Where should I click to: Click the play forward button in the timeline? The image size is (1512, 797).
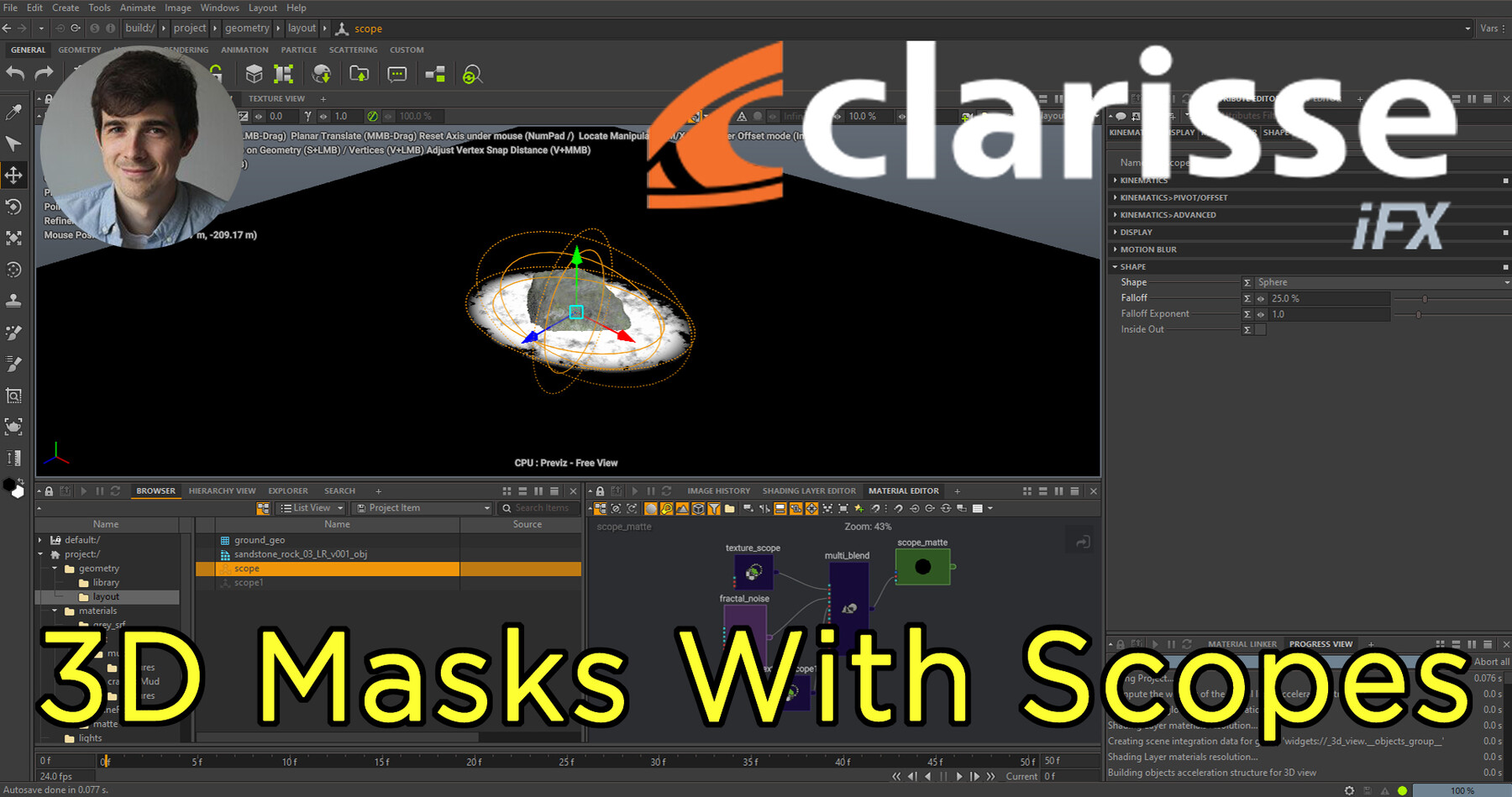959,776
